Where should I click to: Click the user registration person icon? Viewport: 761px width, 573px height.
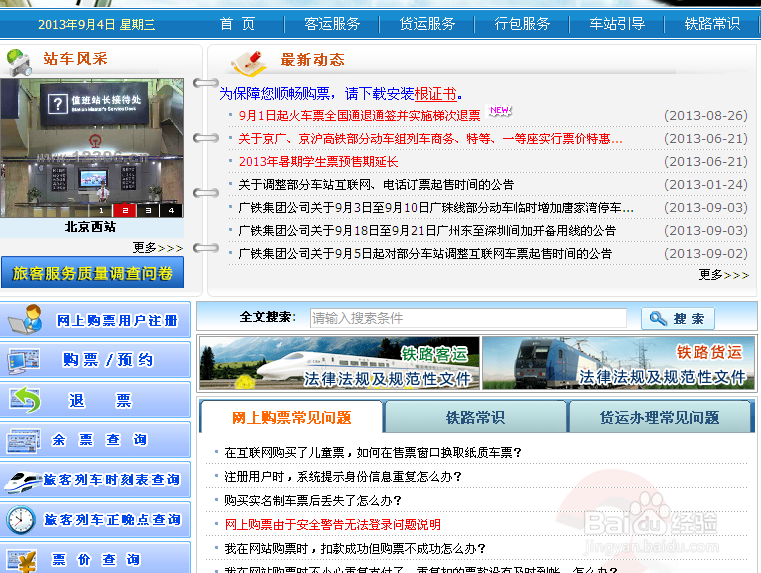click(x=26, y=320)
